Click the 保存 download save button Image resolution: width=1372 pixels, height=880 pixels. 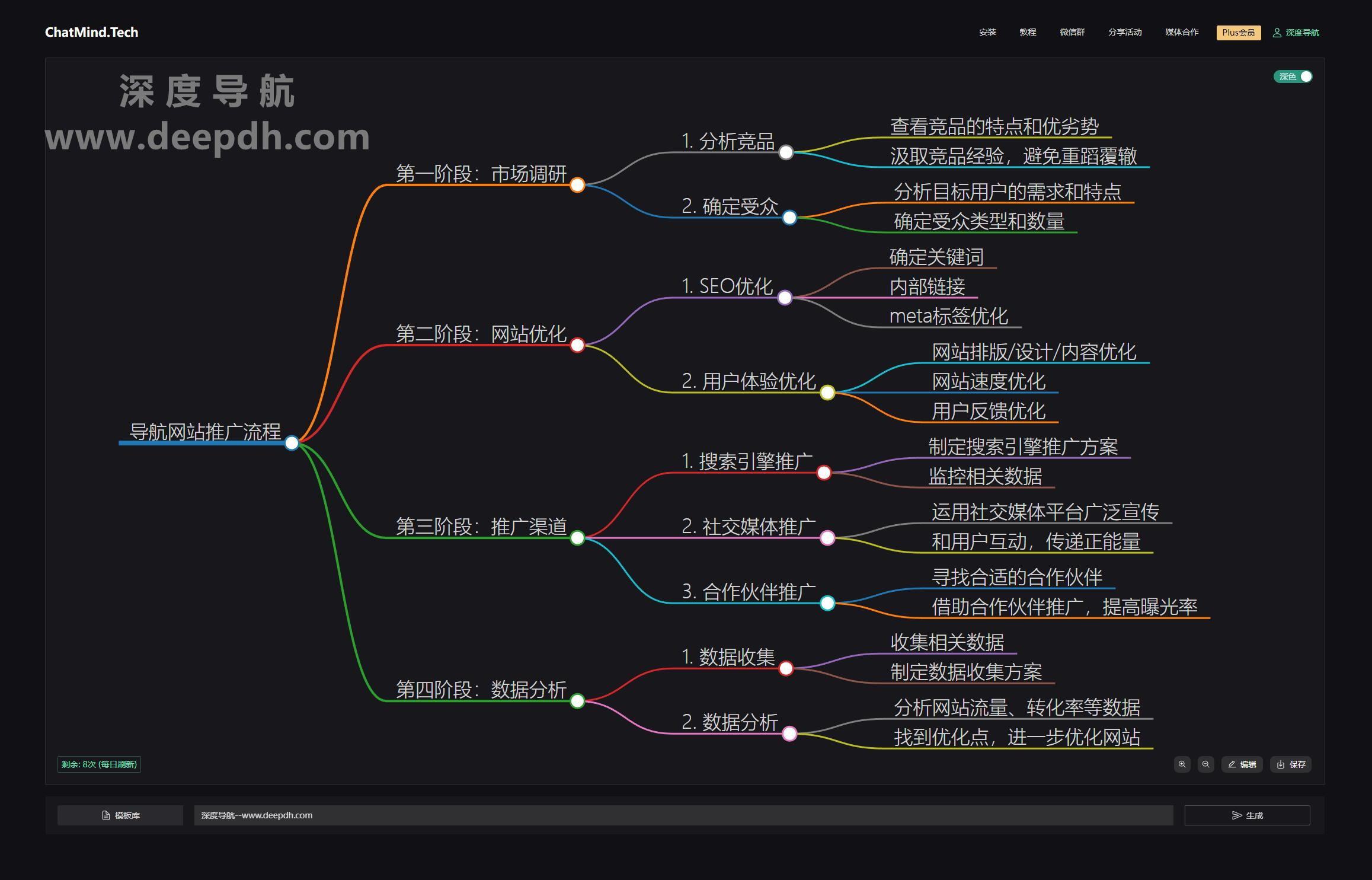coord(1291,764)
